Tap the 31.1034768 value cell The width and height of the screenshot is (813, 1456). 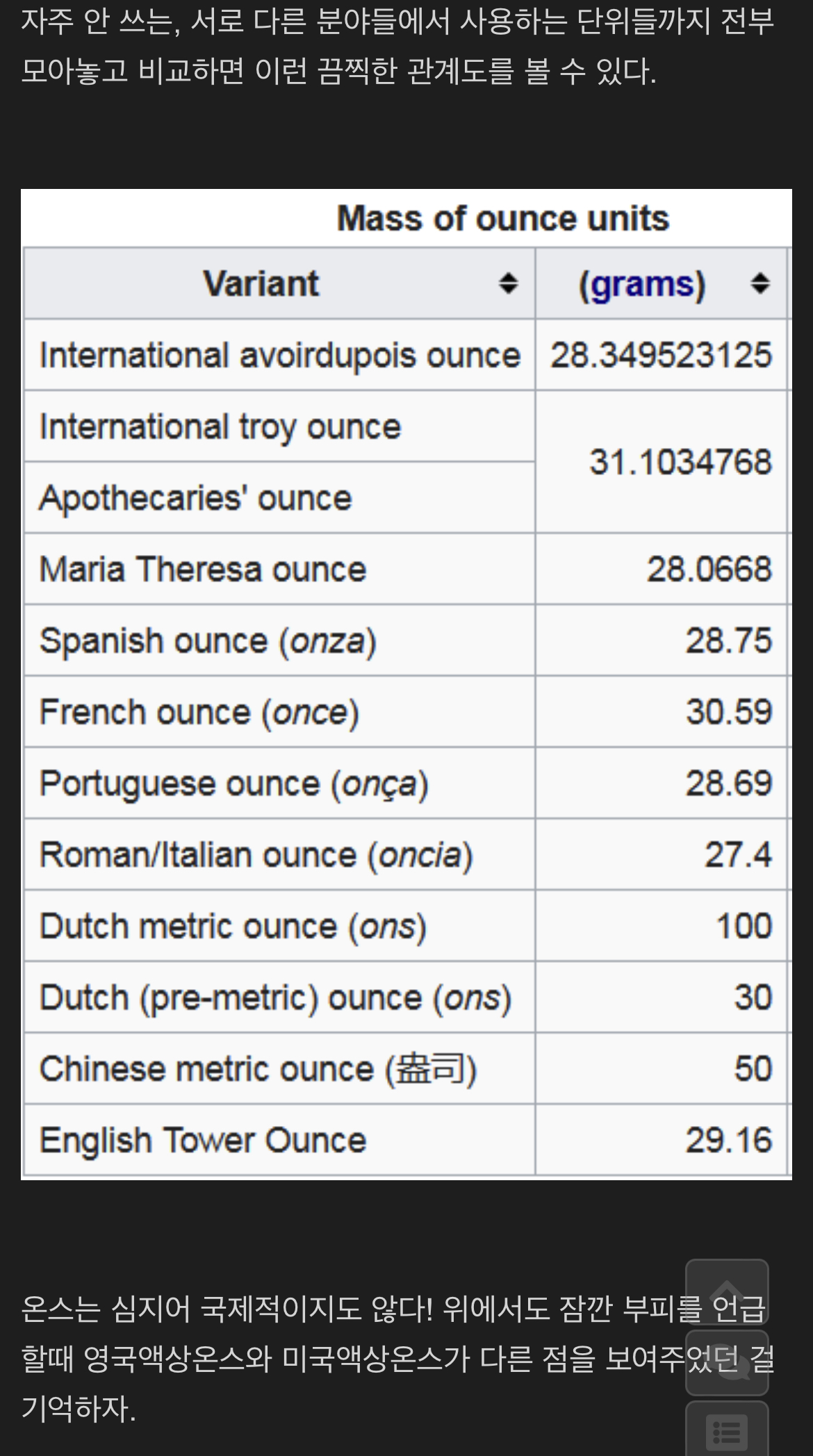point(661,462)
